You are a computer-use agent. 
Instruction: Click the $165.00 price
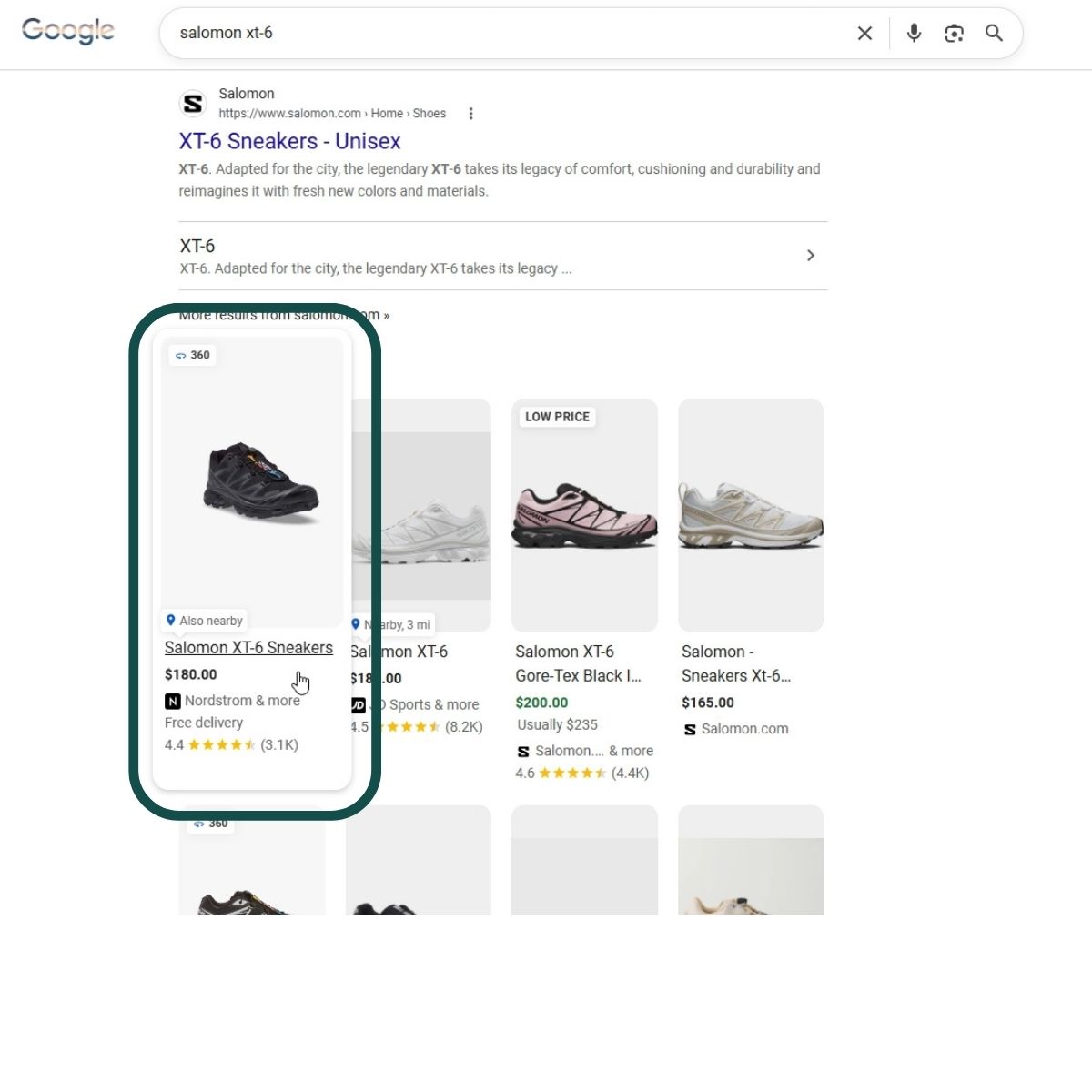pyautogui.click(x=708, y=703)
